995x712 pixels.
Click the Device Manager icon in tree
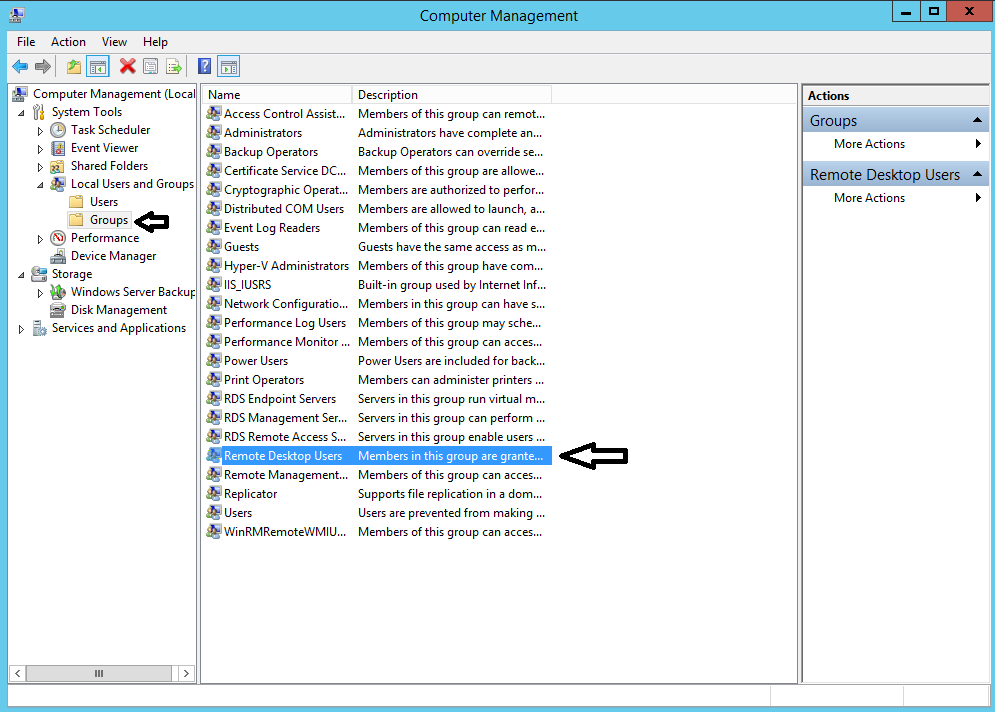pos(58,256)
